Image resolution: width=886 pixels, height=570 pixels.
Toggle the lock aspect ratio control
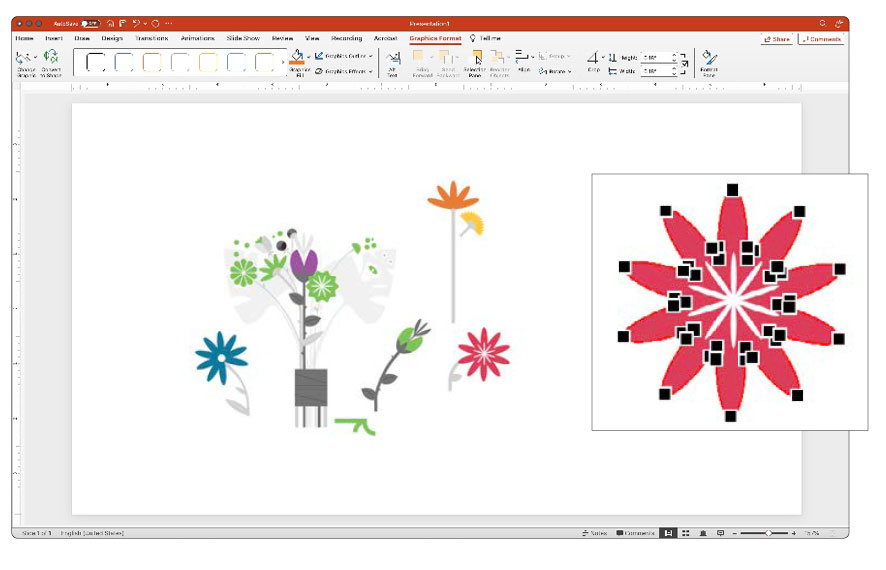coord(684,64)
